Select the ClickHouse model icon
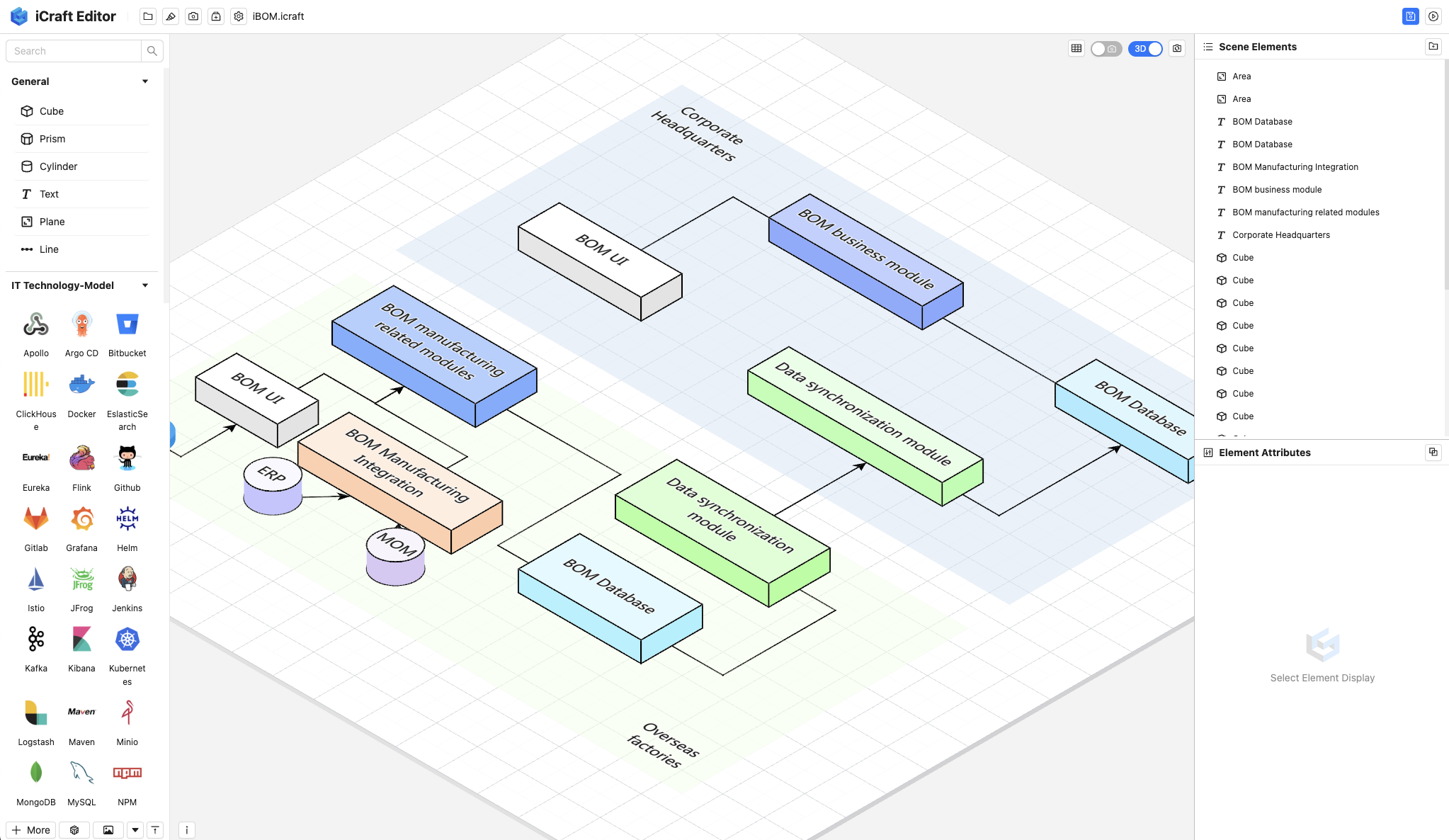 [x=36, y=385]
